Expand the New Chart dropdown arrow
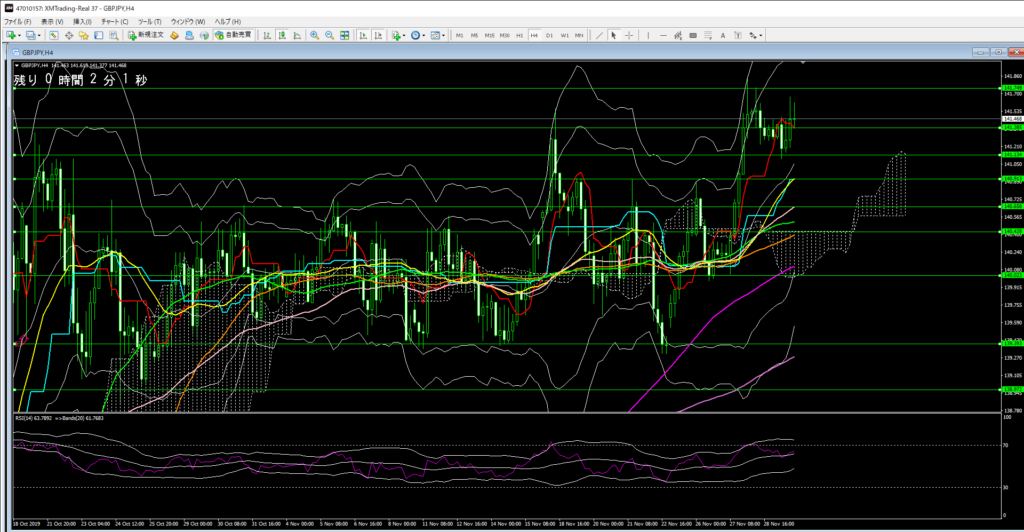The height and width of the screenshot is (532, 1024). 20,35
